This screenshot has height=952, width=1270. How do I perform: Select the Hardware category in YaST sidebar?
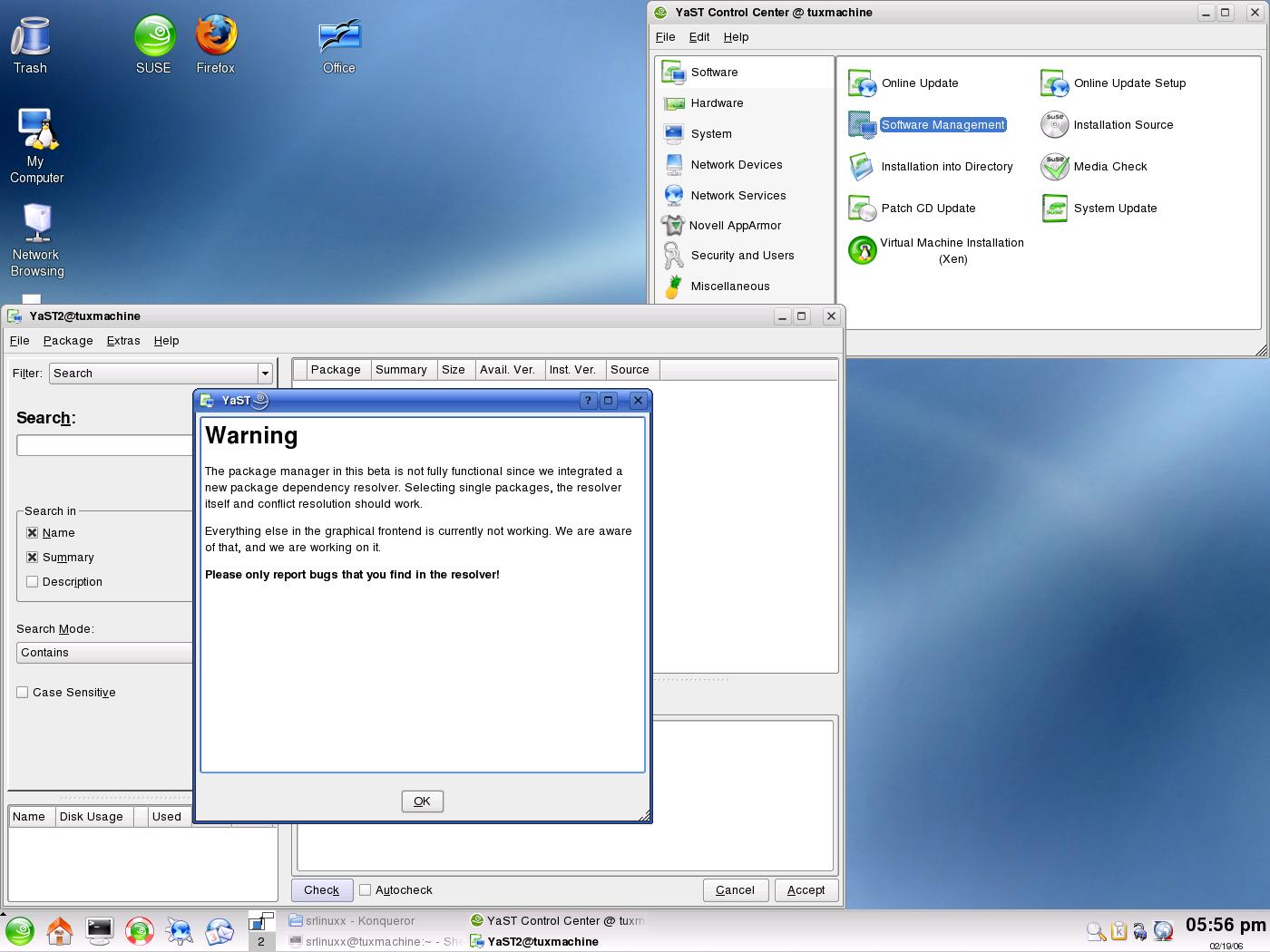pos(745,103)
